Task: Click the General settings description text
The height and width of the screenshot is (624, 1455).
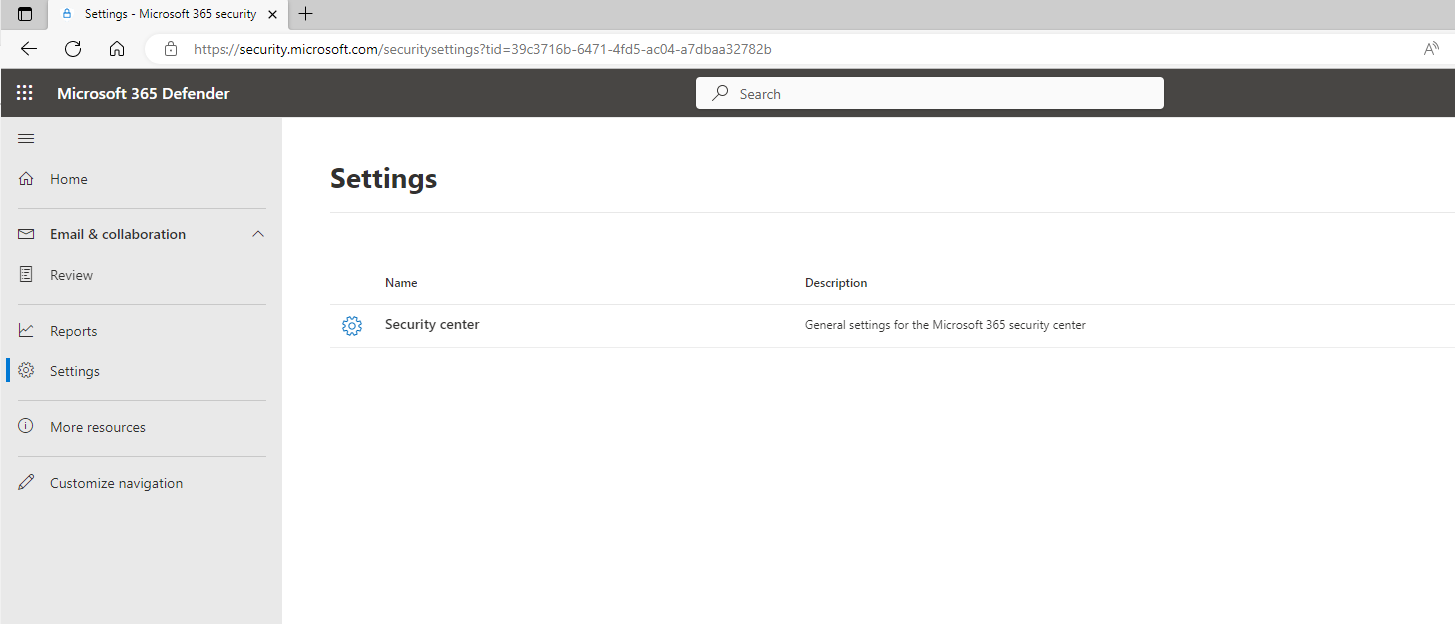Action: coord(945,325)
